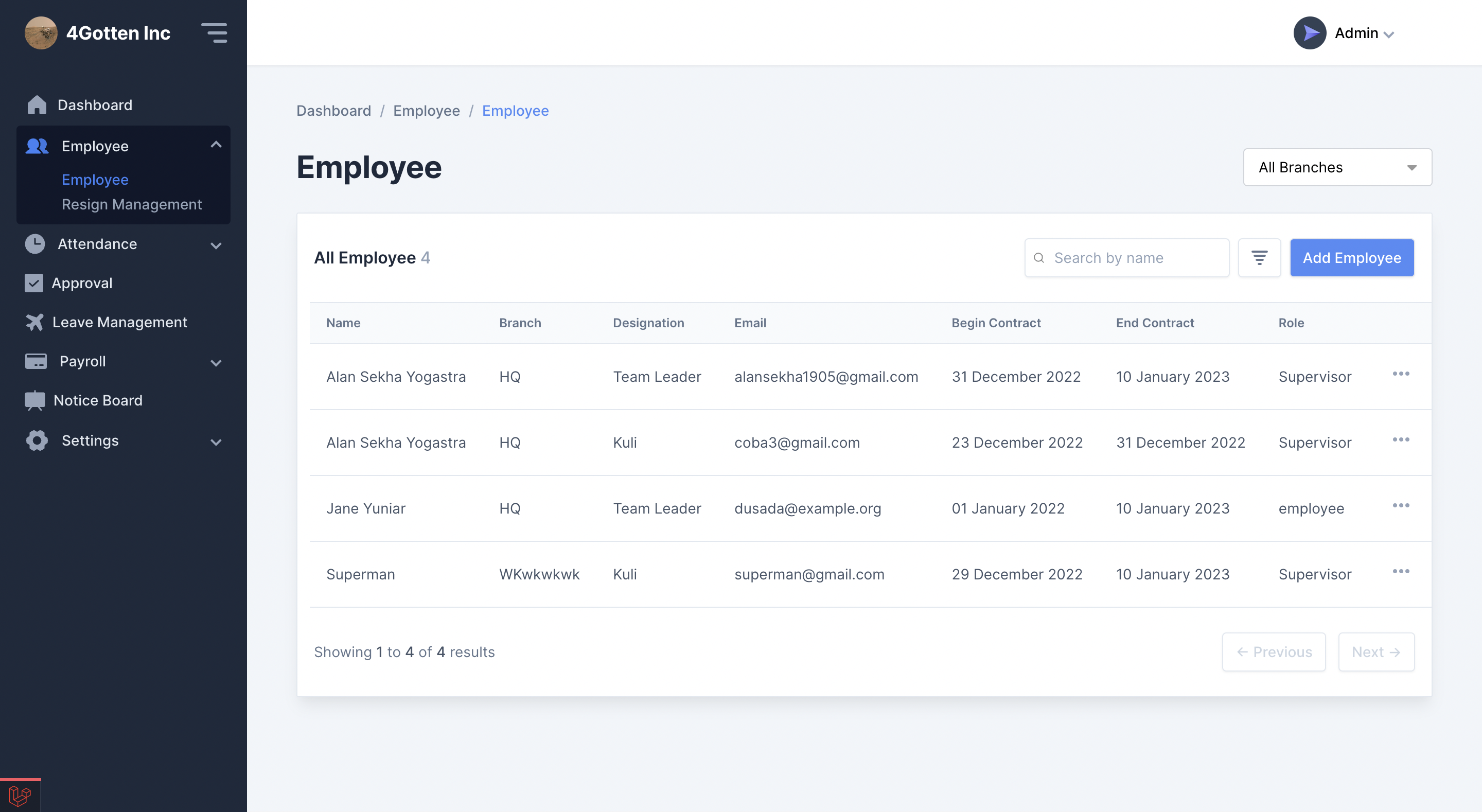Screen dimensions: 1482x812
Task: Open actions menu for Jane Yuniar row
Action: [1401, 506]
